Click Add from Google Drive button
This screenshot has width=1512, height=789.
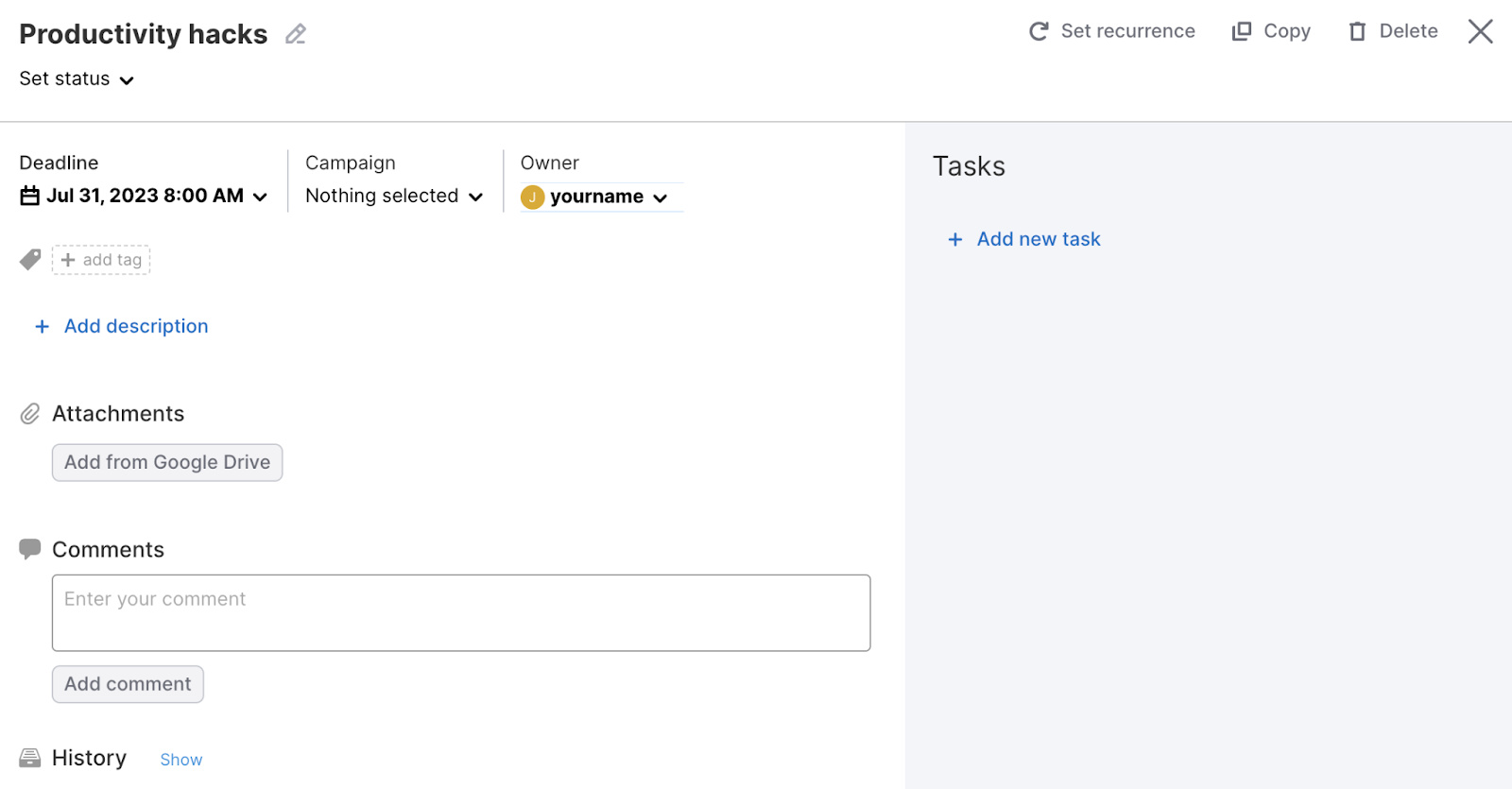tap(167, 462)
